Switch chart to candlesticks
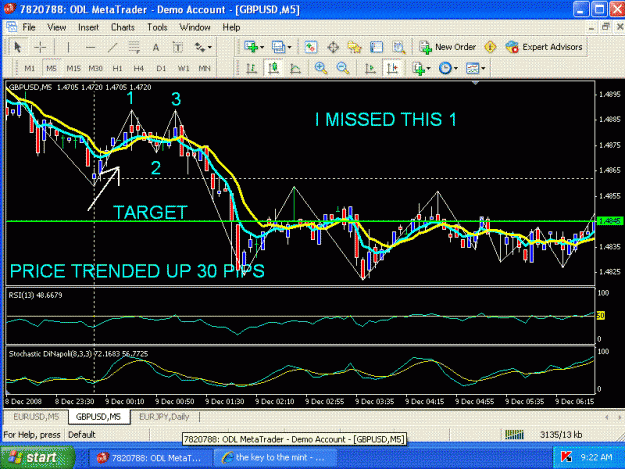This screenshot has height=469, width=625. (x=273, y=69)
